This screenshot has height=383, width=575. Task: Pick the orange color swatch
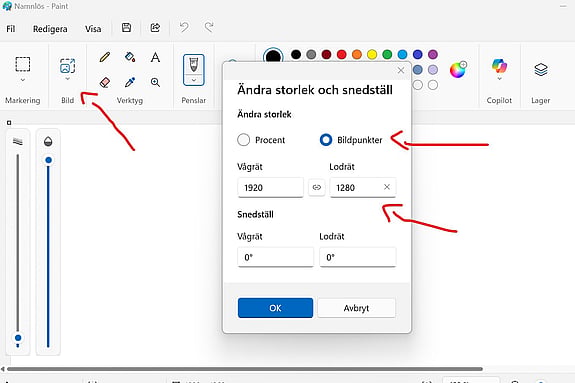tap(357, 55)
